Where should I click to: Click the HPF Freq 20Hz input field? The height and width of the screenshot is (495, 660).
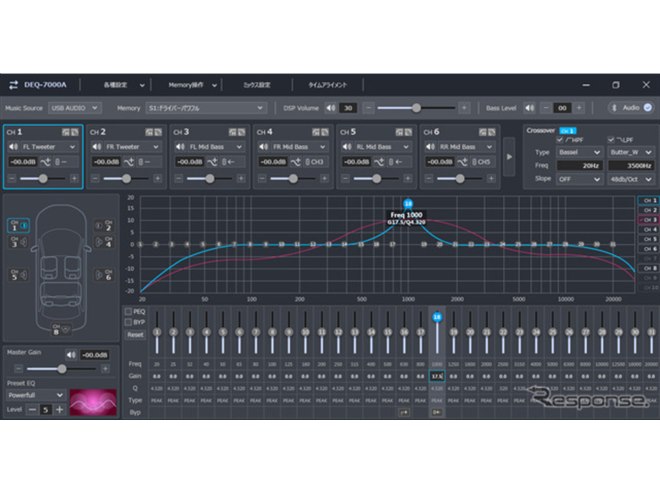tap(580, 166)
